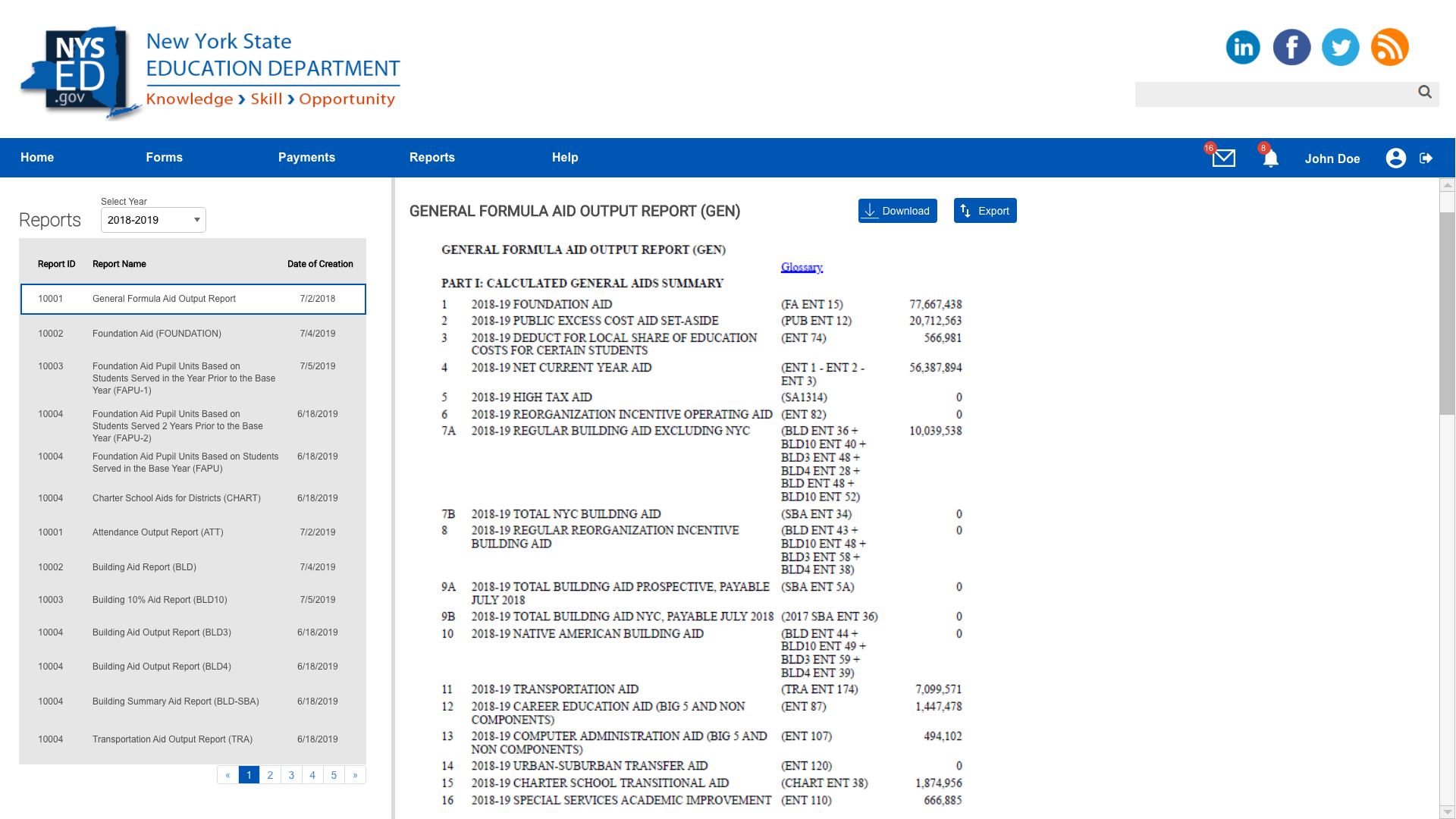Open the RSS feed icon

pos(1390,47)
